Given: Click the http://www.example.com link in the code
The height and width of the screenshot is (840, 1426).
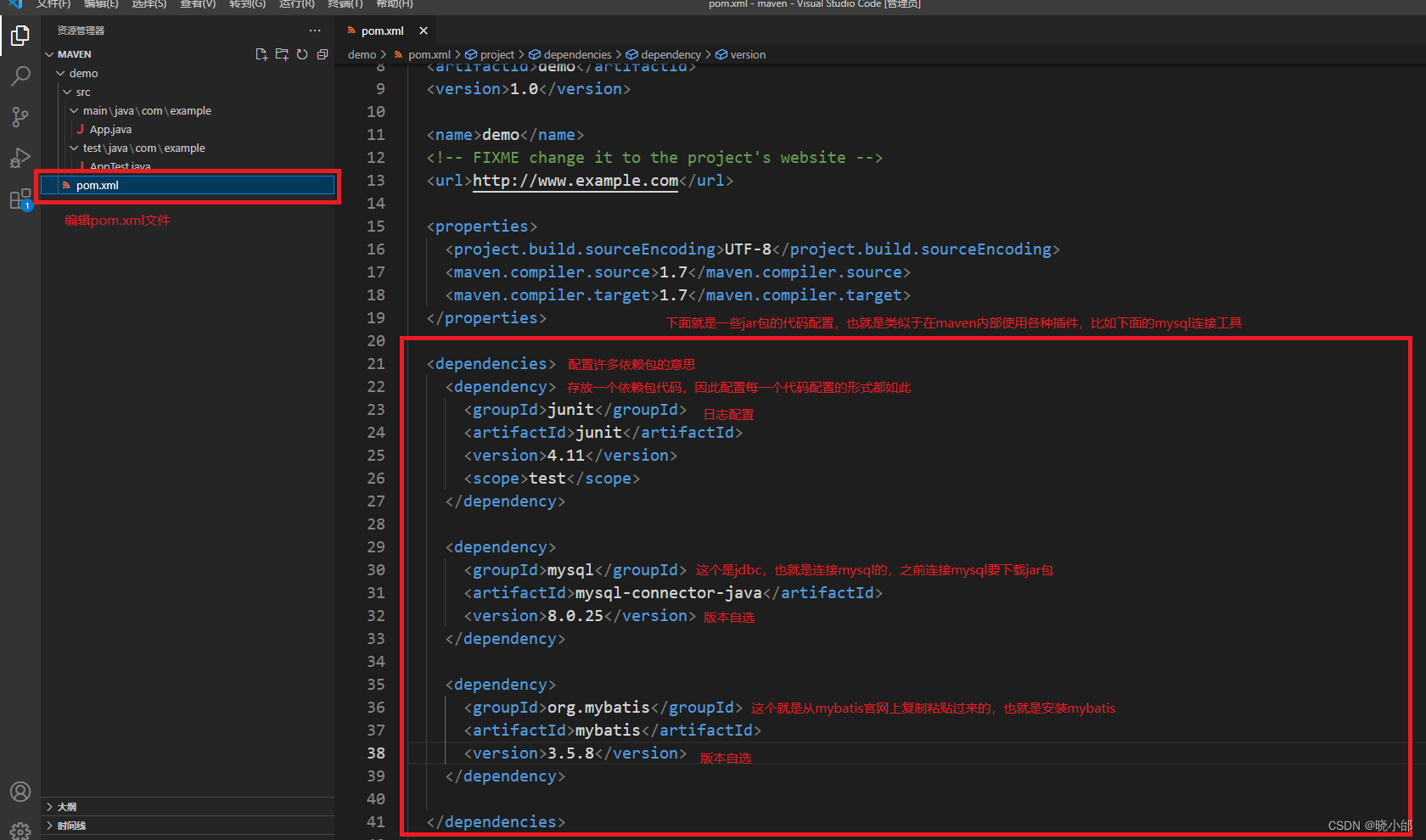Looking at the screenshot, I should [575, 180].
